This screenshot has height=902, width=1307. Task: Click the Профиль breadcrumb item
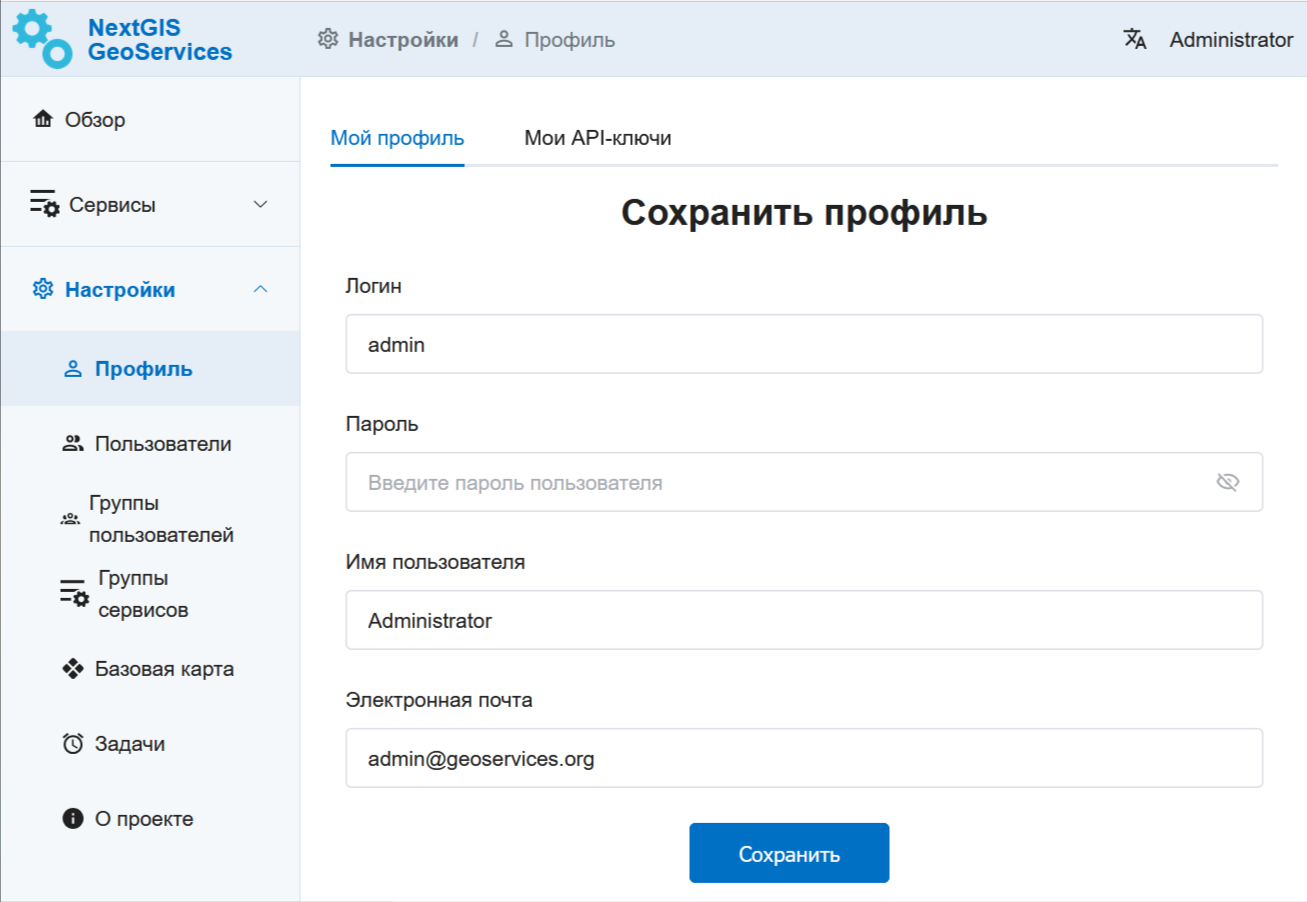click(x=570, y=40)
